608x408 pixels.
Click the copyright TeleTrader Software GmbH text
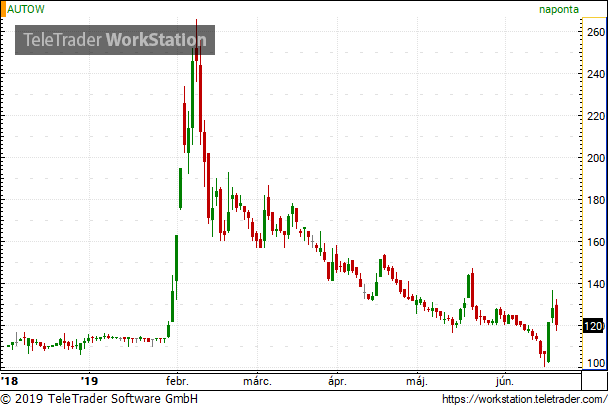(99, 399)
